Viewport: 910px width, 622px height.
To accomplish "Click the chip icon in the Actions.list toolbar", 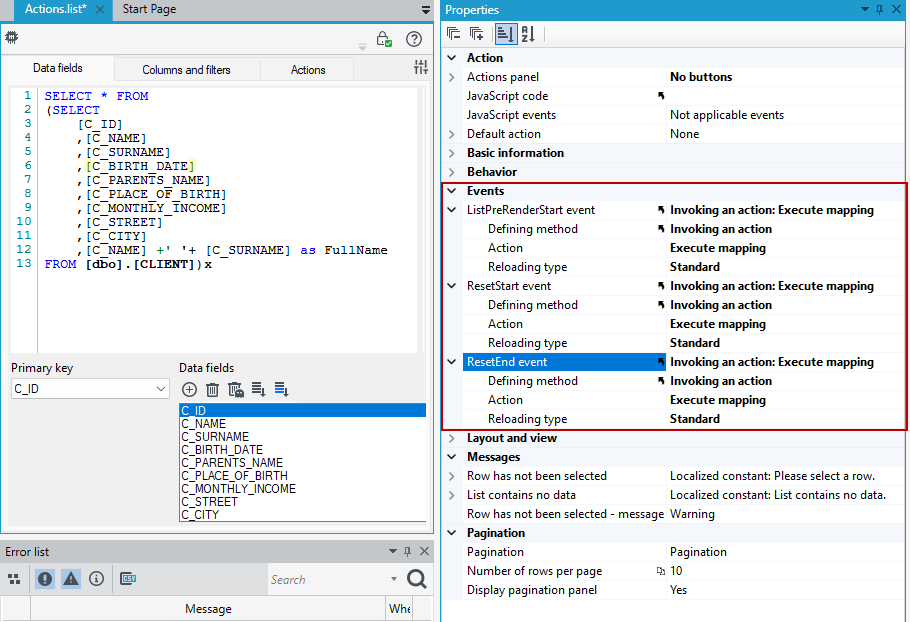I will 12,38.
